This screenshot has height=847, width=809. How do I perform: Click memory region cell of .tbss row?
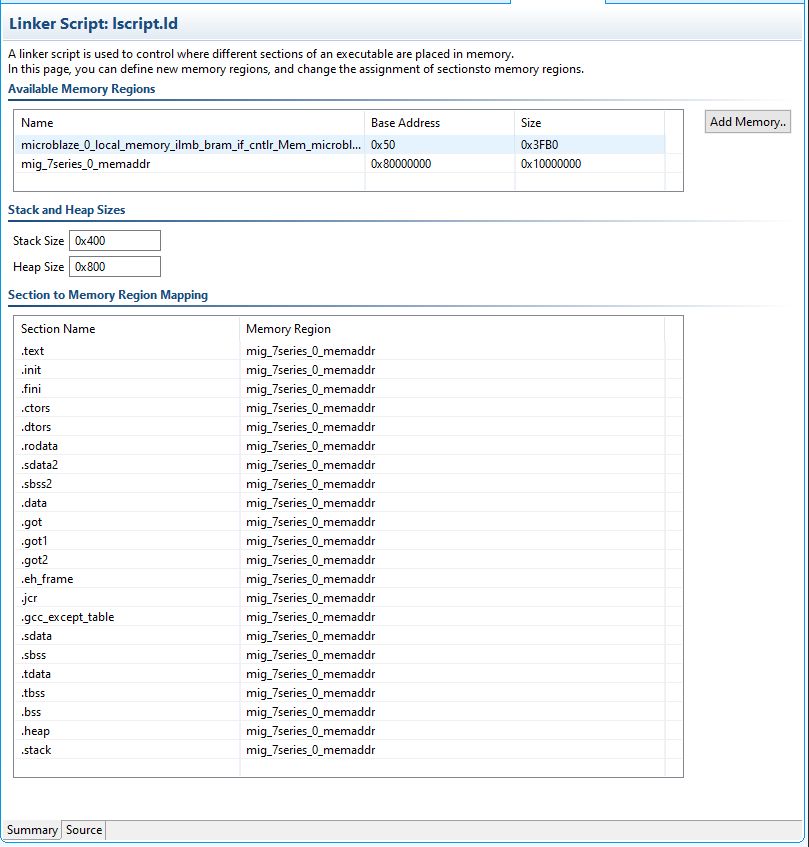[311, 693]
